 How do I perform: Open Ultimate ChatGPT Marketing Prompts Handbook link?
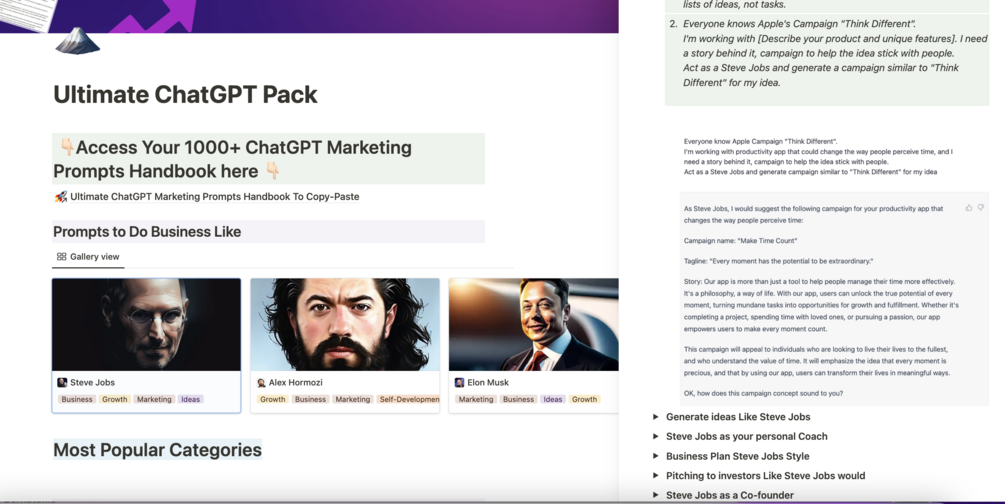[x=215, y=197]
